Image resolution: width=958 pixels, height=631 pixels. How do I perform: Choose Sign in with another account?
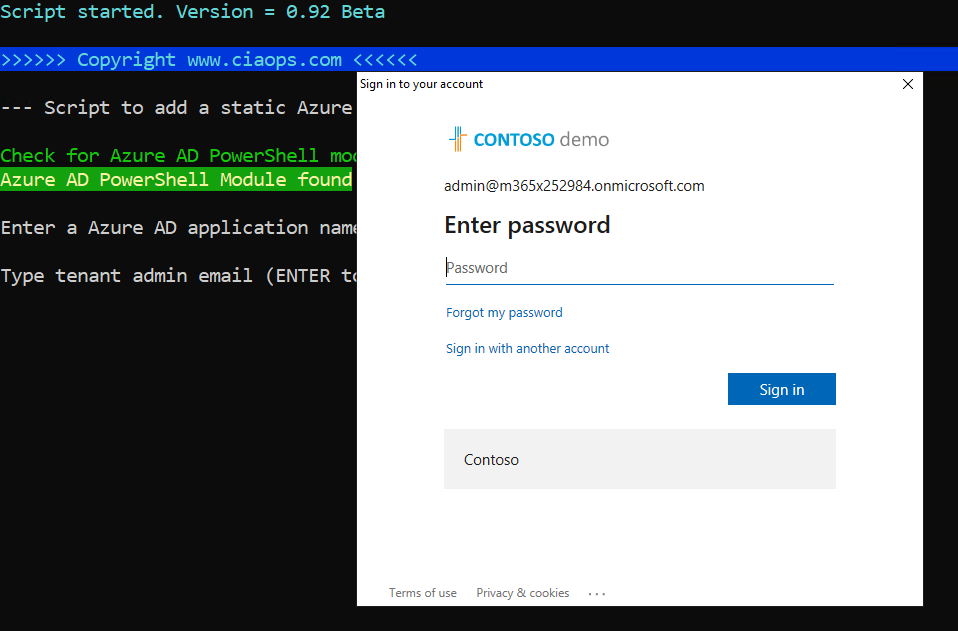click(527, 349)
